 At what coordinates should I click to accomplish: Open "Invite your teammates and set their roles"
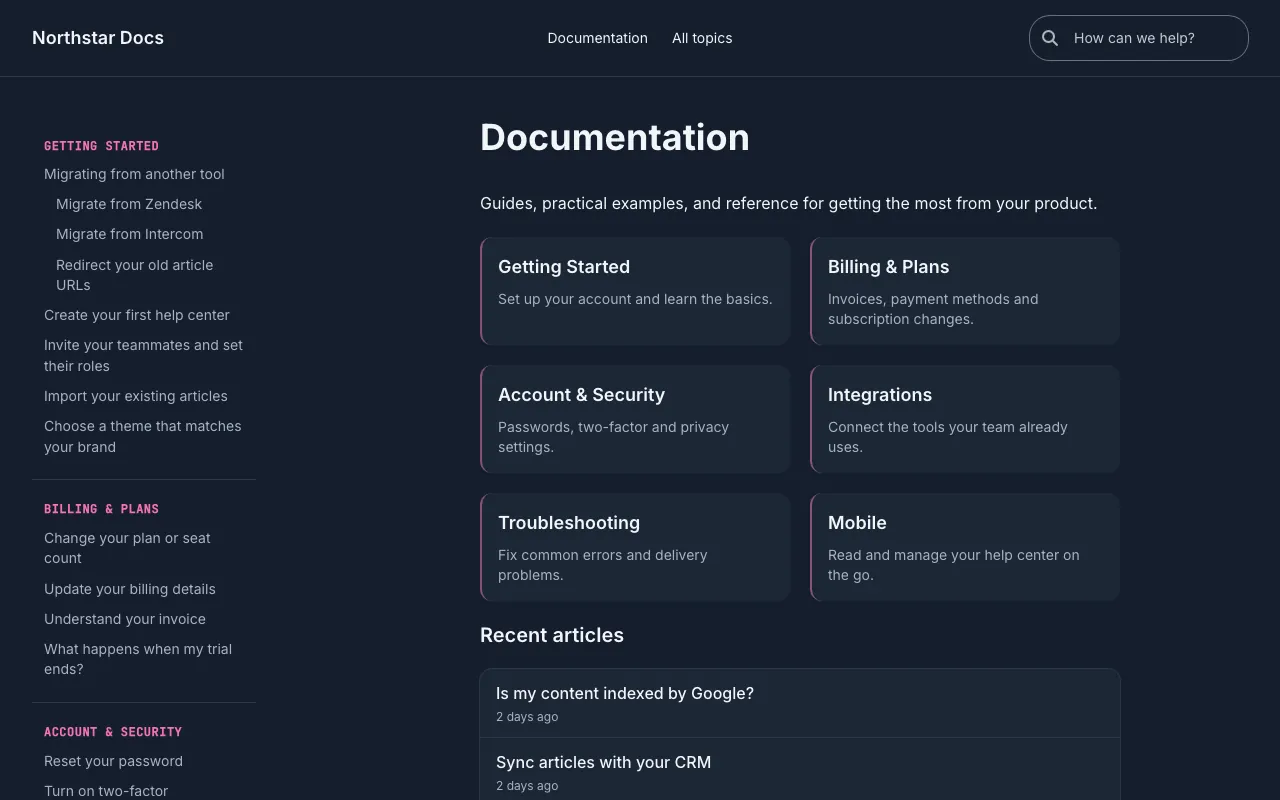pos(143,355)
